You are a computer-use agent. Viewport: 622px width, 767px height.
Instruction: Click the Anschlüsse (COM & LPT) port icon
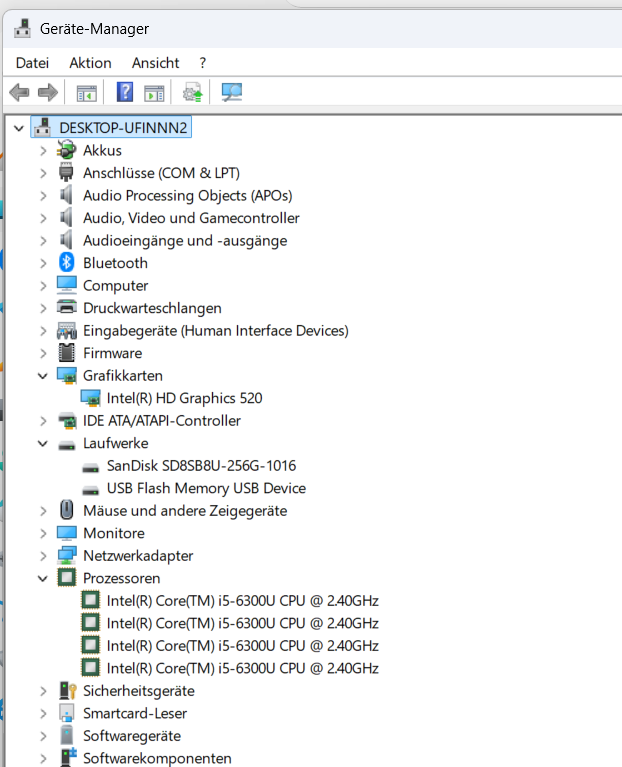(67, 173)
